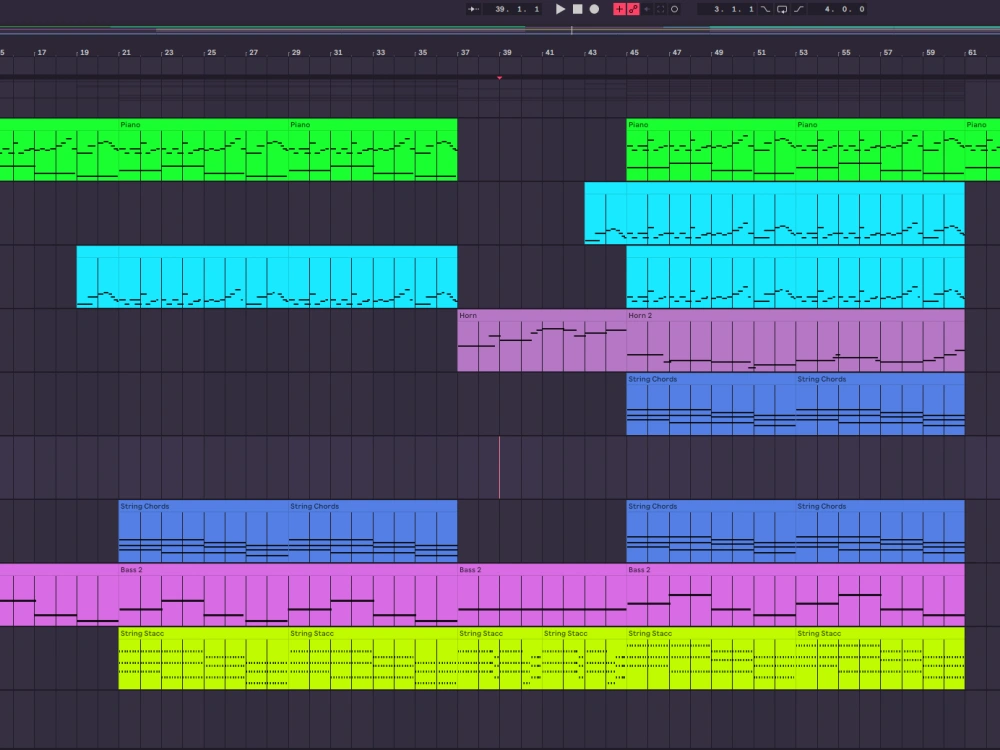Toggle the Follow playback arrow icon
This screenshot has width=1000, height=750.
coord(473,9)
